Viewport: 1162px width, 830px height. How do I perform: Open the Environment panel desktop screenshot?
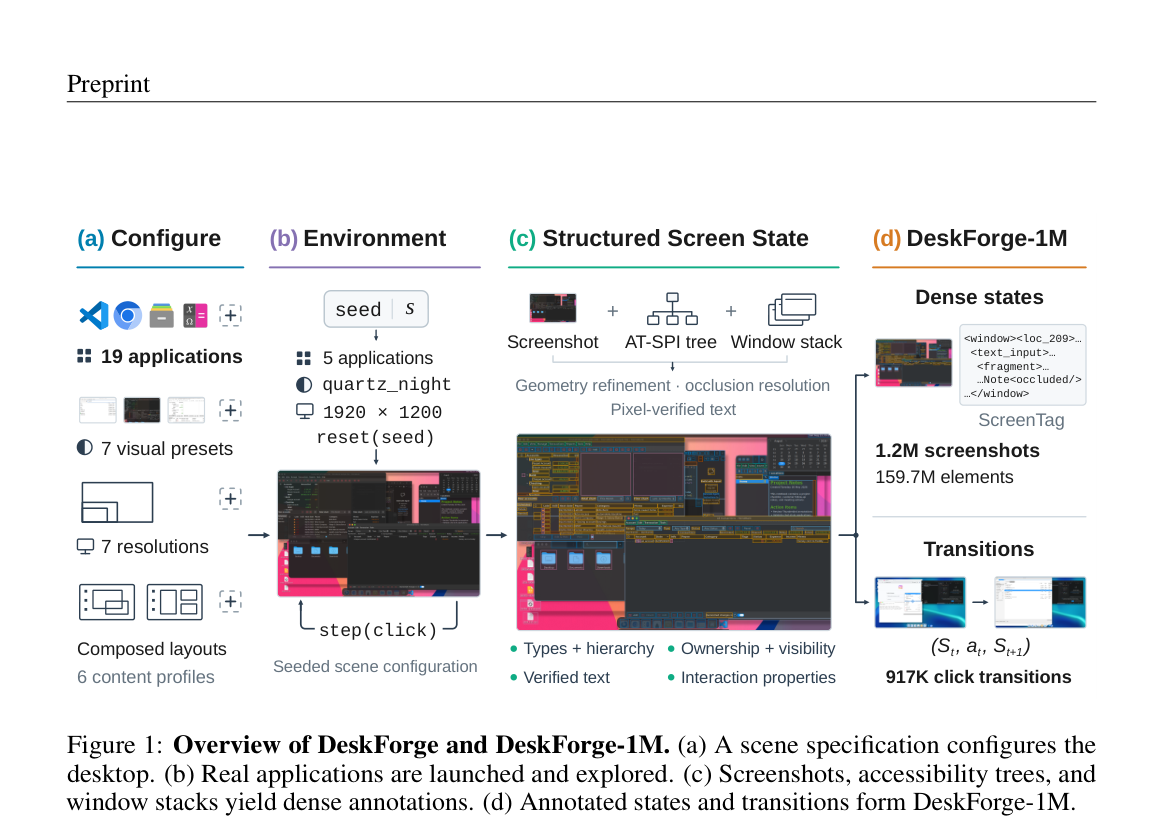[x=379, y=534]
